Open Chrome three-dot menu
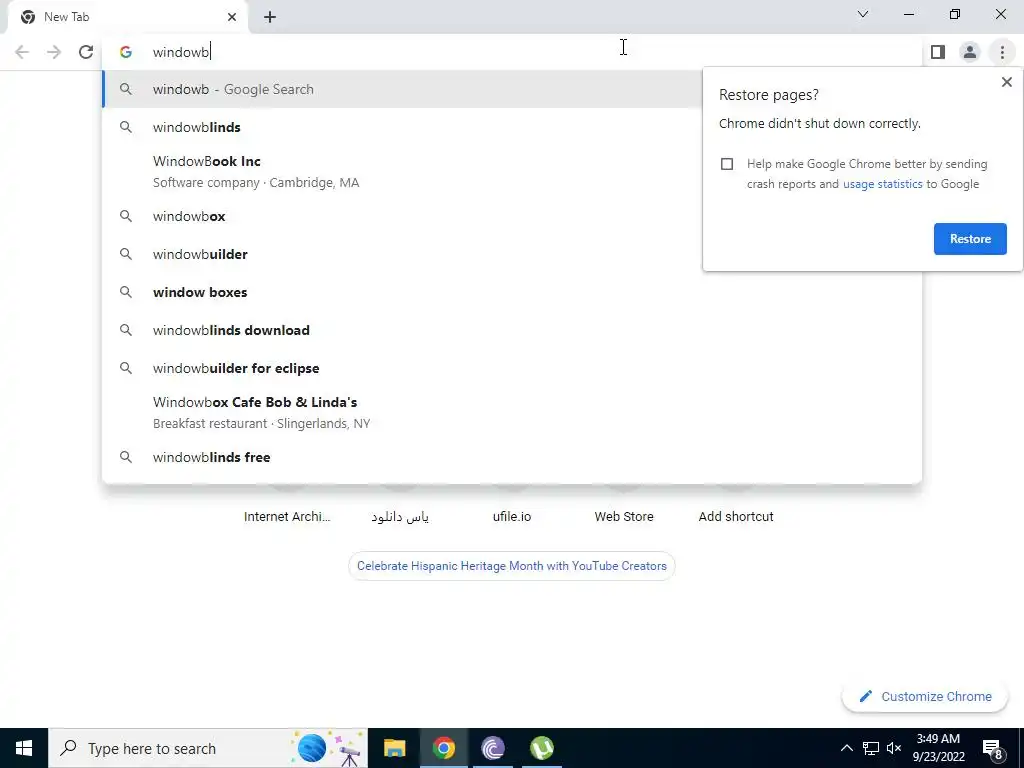The width and height of the screenshot is (1024, 768). 1002,52
